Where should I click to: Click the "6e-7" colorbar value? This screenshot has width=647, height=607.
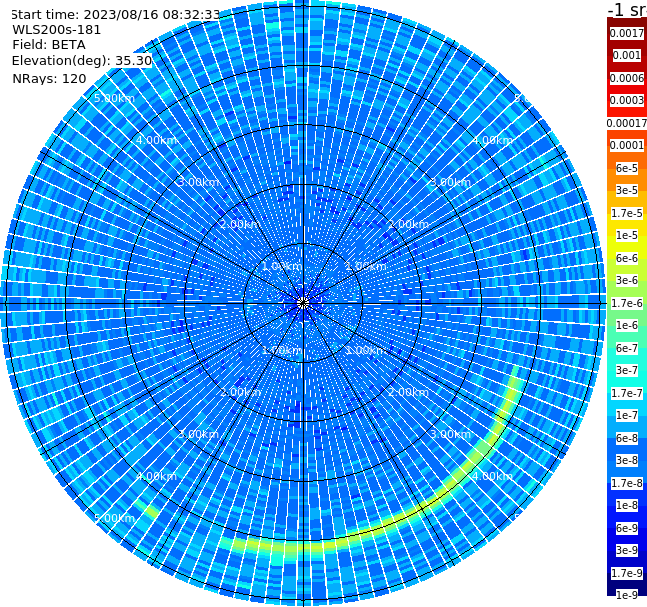click(x=626, y=348)
